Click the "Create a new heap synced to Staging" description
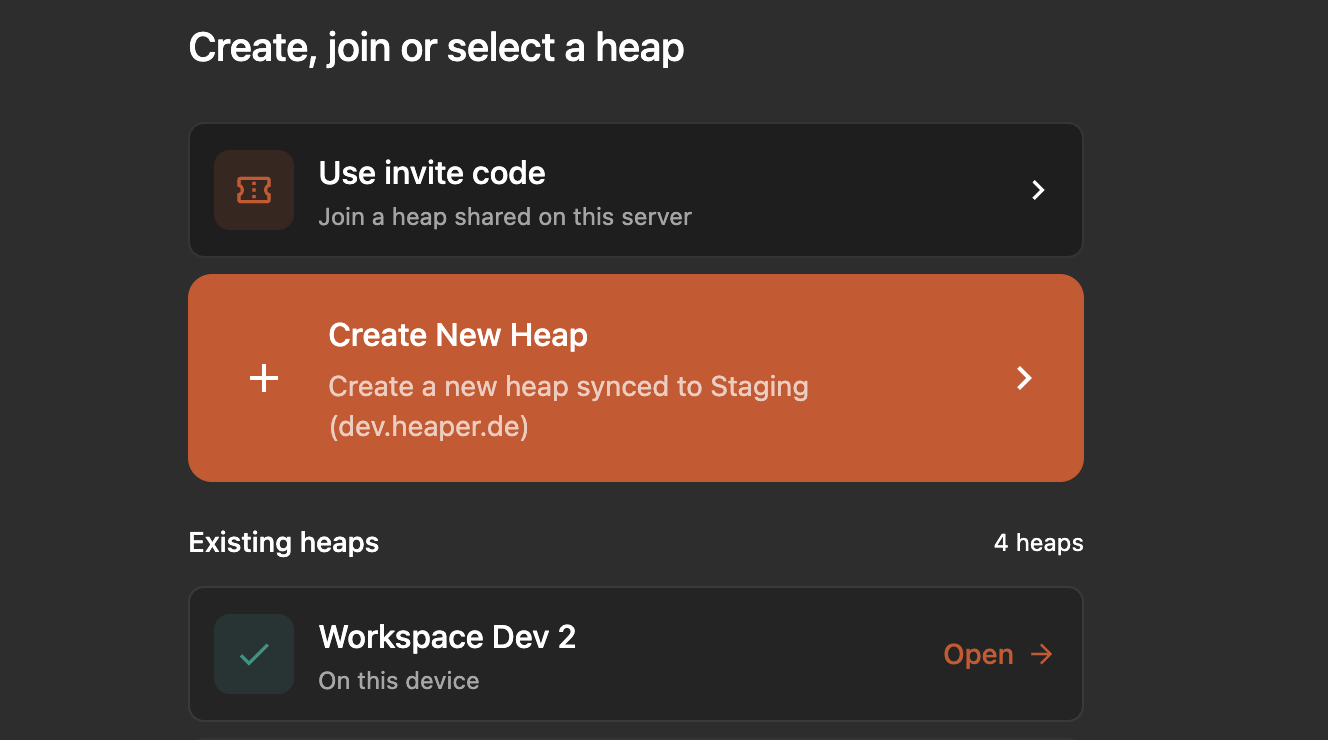1328x740 pixels. [568, 406]
